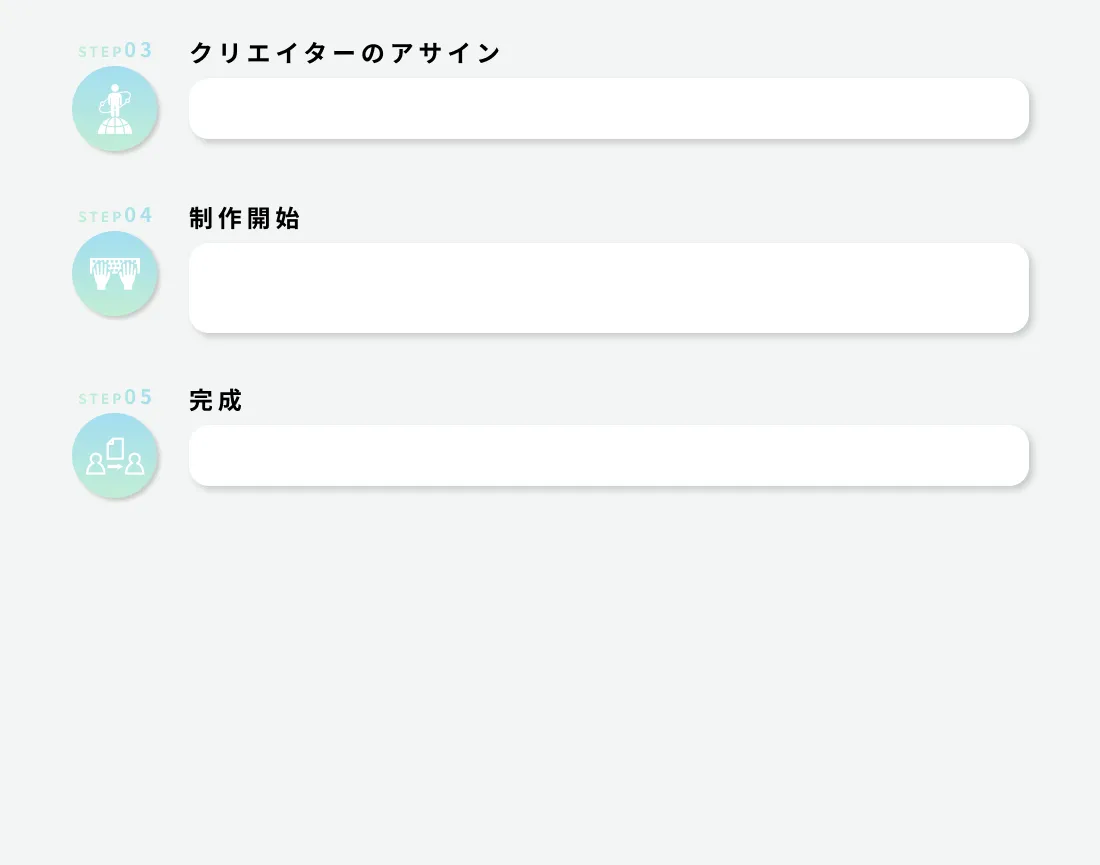Select the STEP04 label text

tap(116, 216)
